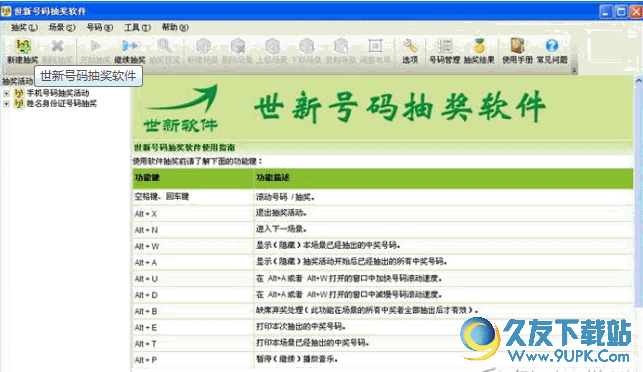Click the 开始抽奖 play icon
This screenshot has width=643, height=372.
pos(95,46)
